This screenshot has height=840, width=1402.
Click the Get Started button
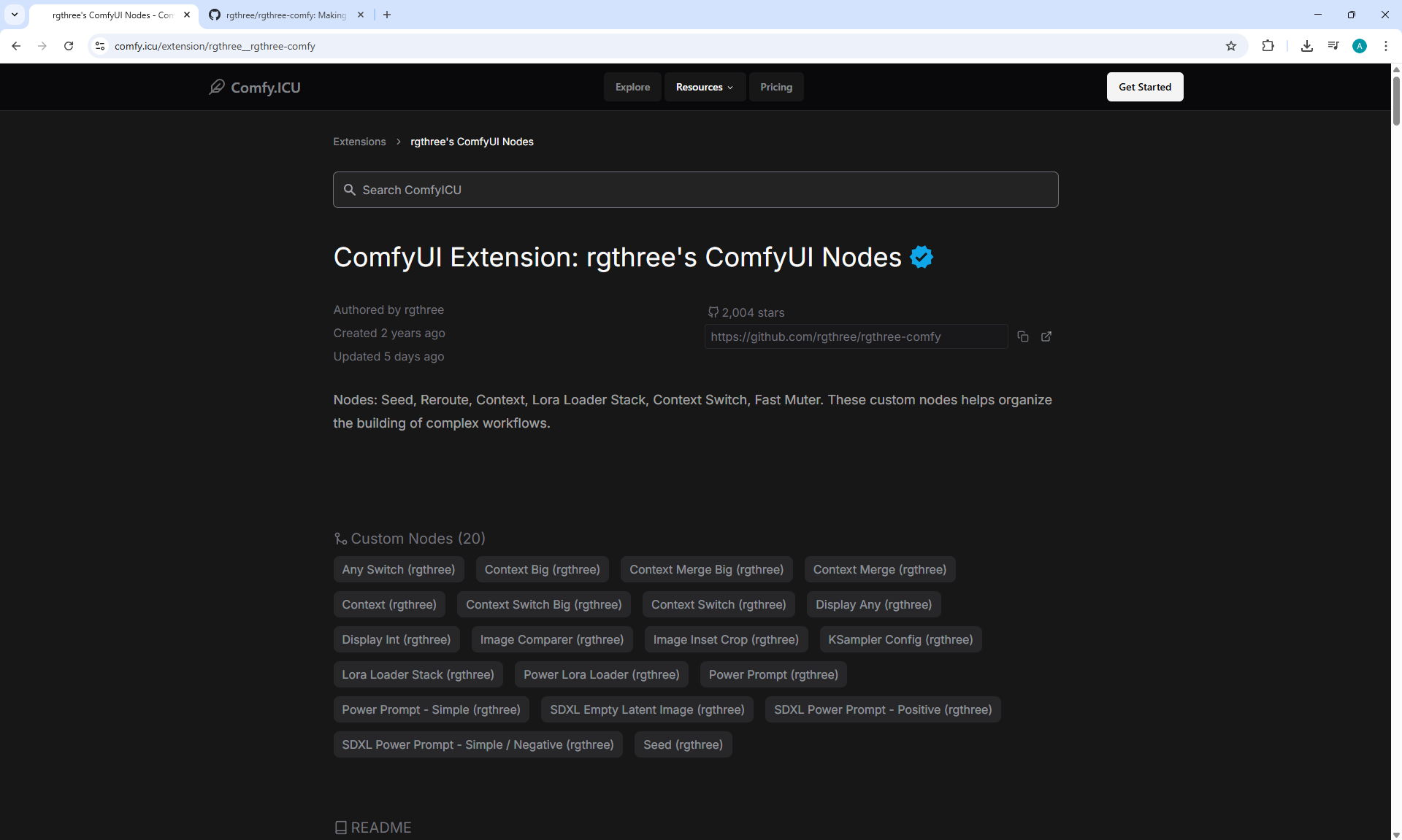point(1144,87)
